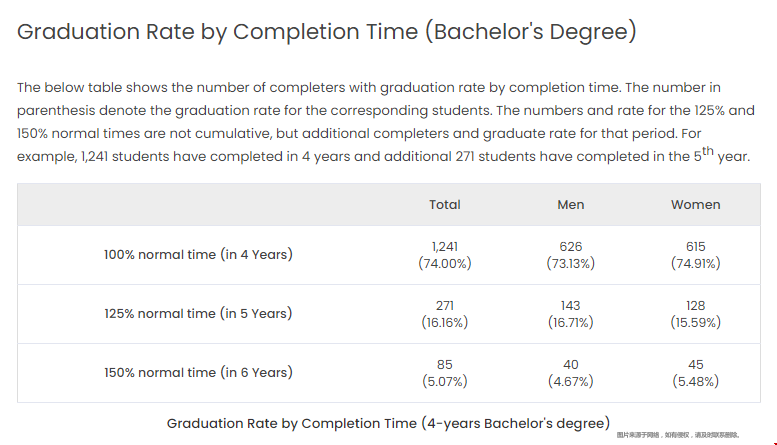Select the Men column header
The width and height of the screenshot is (777, 445).
tap(571, 204)
